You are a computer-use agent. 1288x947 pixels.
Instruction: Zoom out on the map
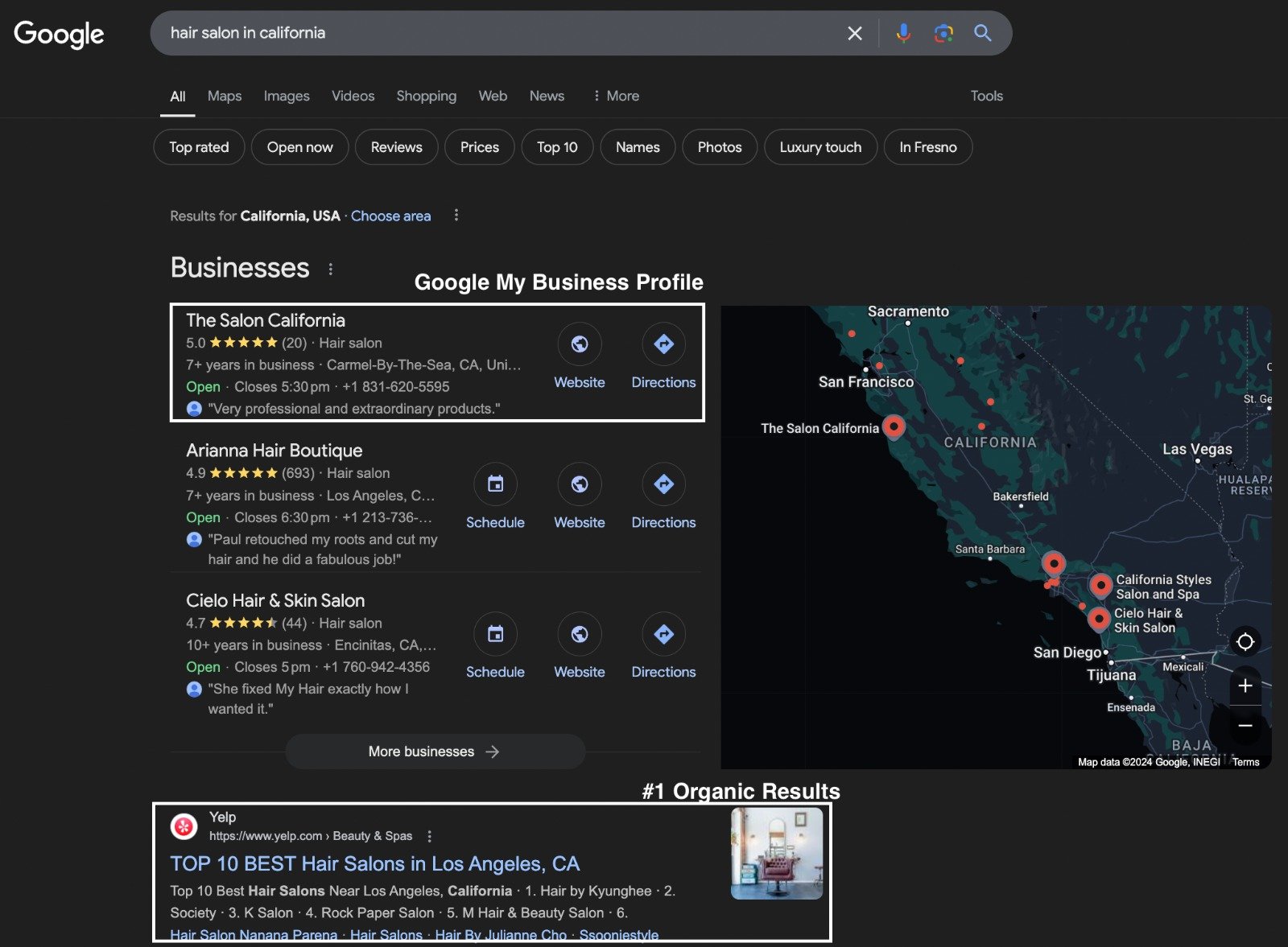pos(1245,726)
